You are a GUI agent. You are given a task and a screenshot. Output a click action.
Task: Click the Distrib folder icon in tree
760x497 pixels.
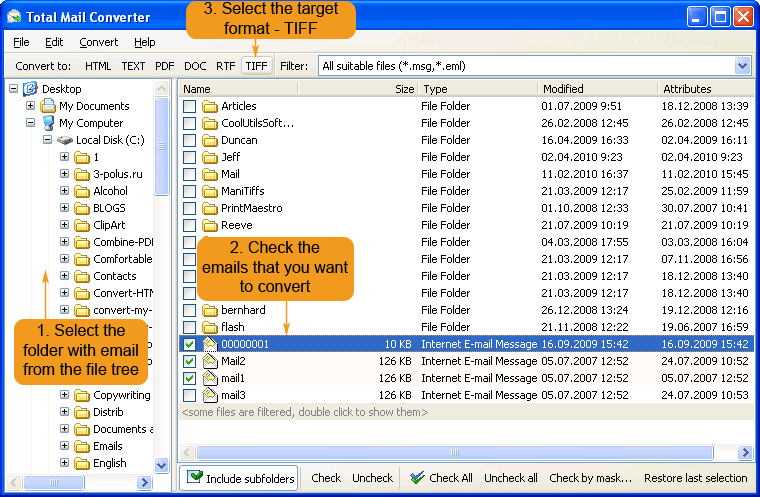pyautogui.click(x=82, y=412)
